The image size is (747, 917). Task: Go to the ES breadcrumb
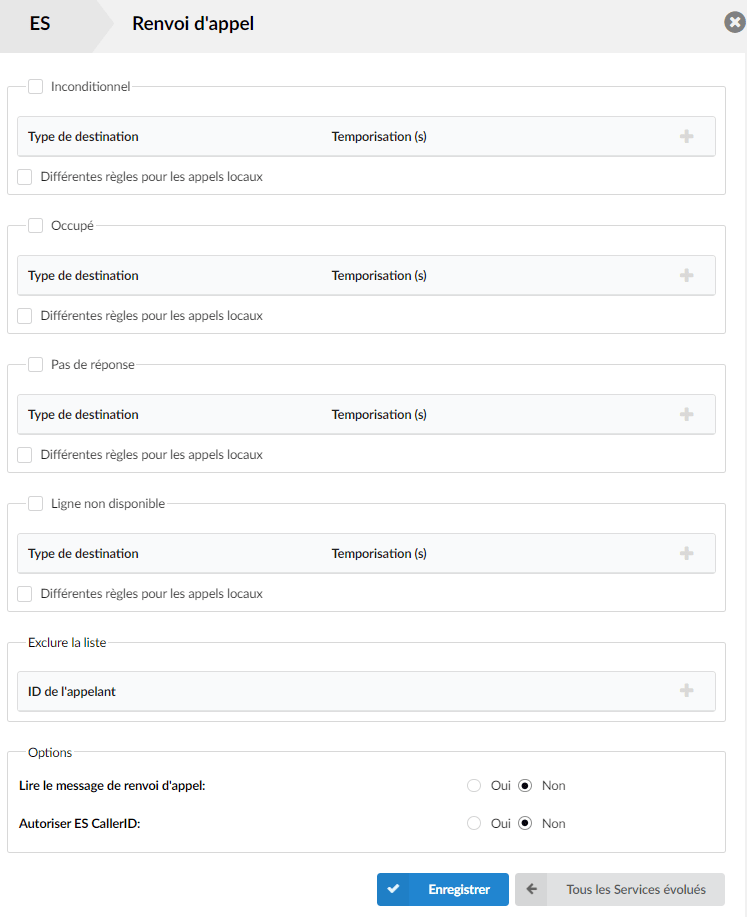pyautogui.click(x=40, y=23)
